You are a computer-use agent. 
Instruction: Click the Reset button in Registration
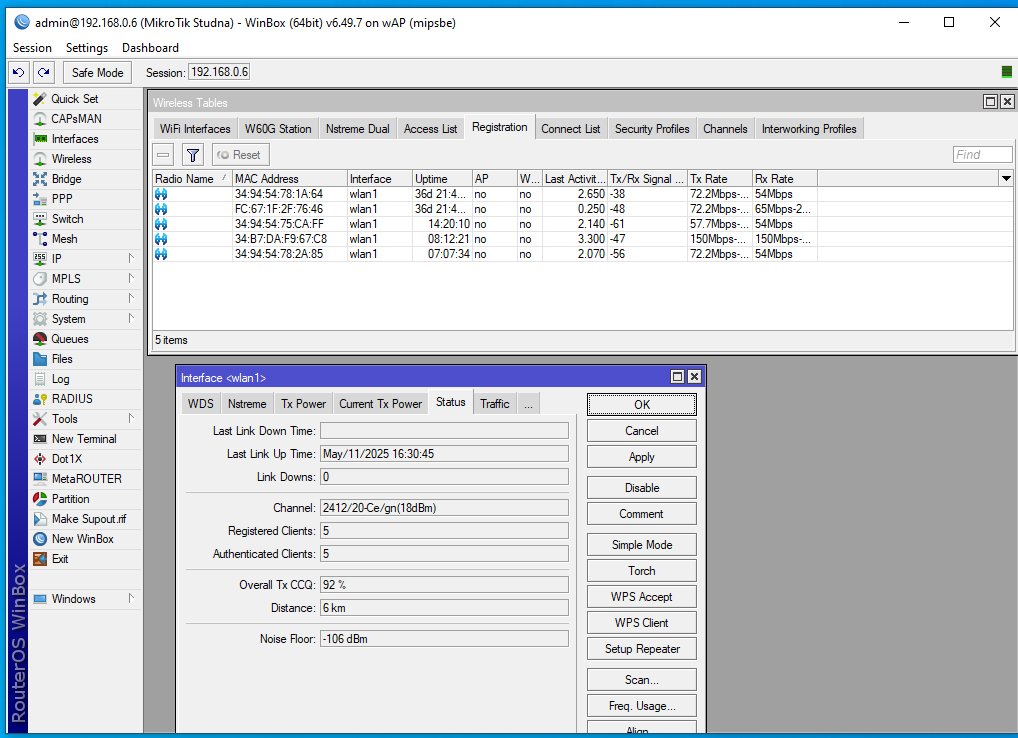[x=240, y=154]
